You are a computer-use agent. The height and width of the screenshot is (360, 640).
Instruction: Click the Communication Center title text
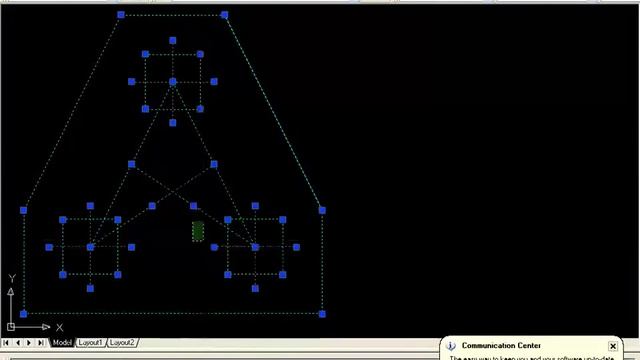501,345
